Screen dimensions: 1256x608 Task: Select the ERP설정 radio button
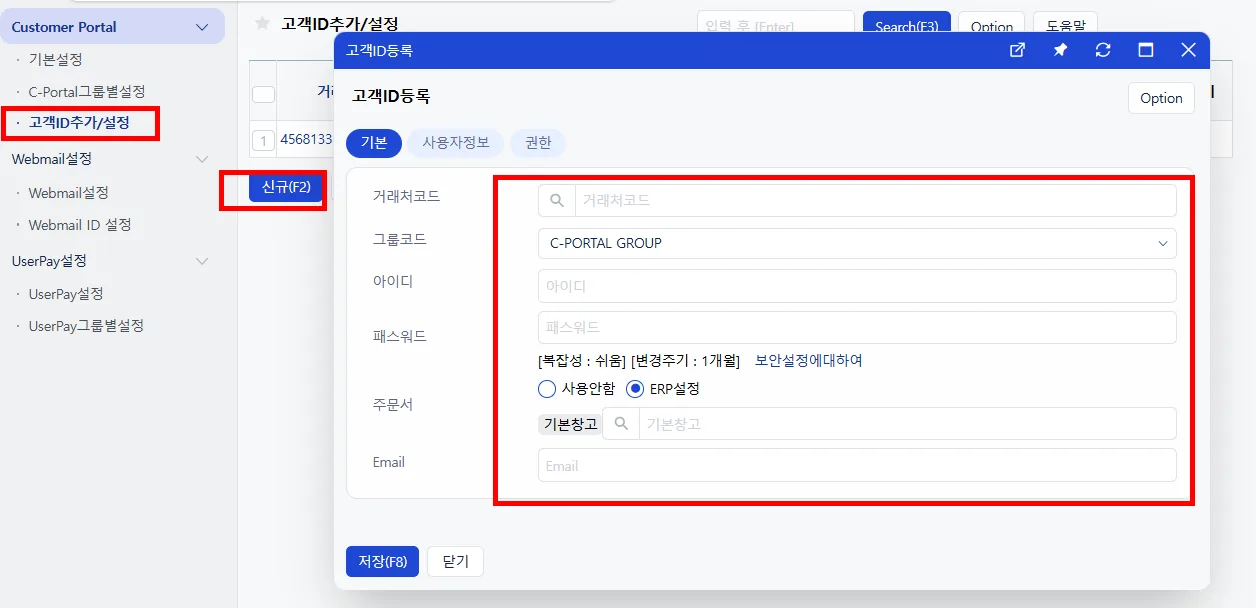click(634, 389)
